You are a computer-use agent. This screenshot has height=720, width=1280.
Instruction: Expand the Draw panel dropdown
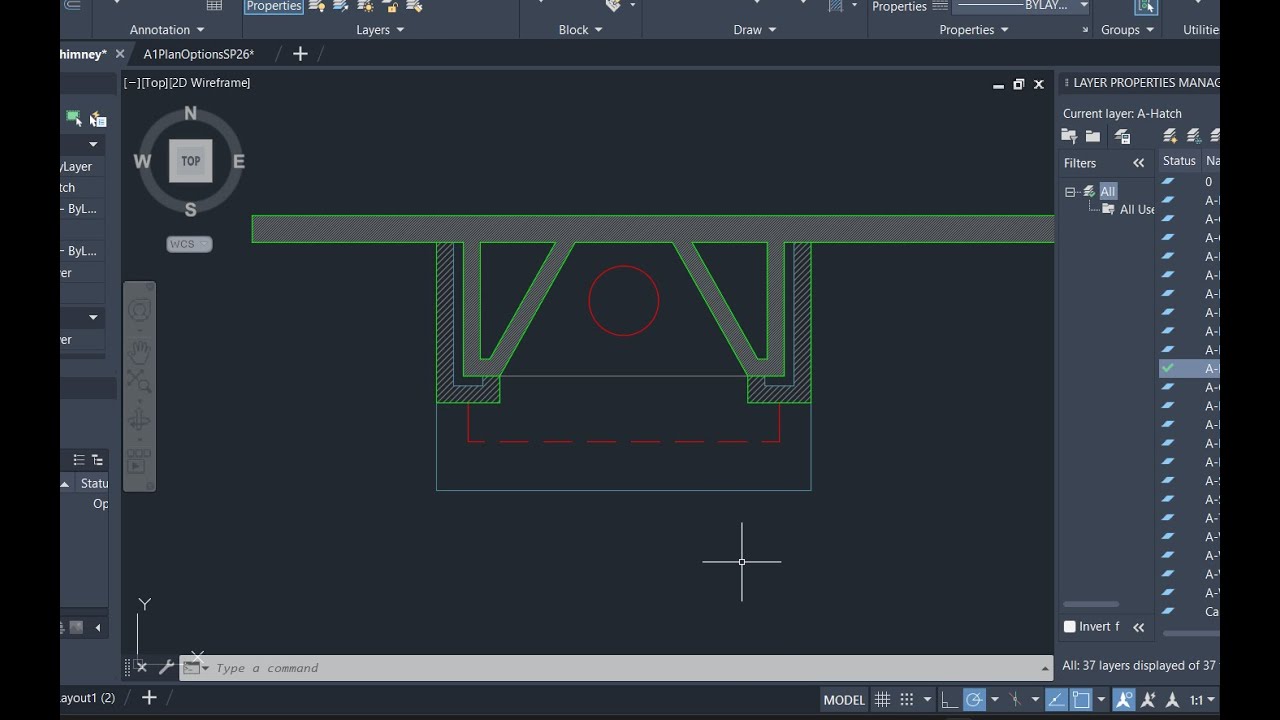coord(754,30)
